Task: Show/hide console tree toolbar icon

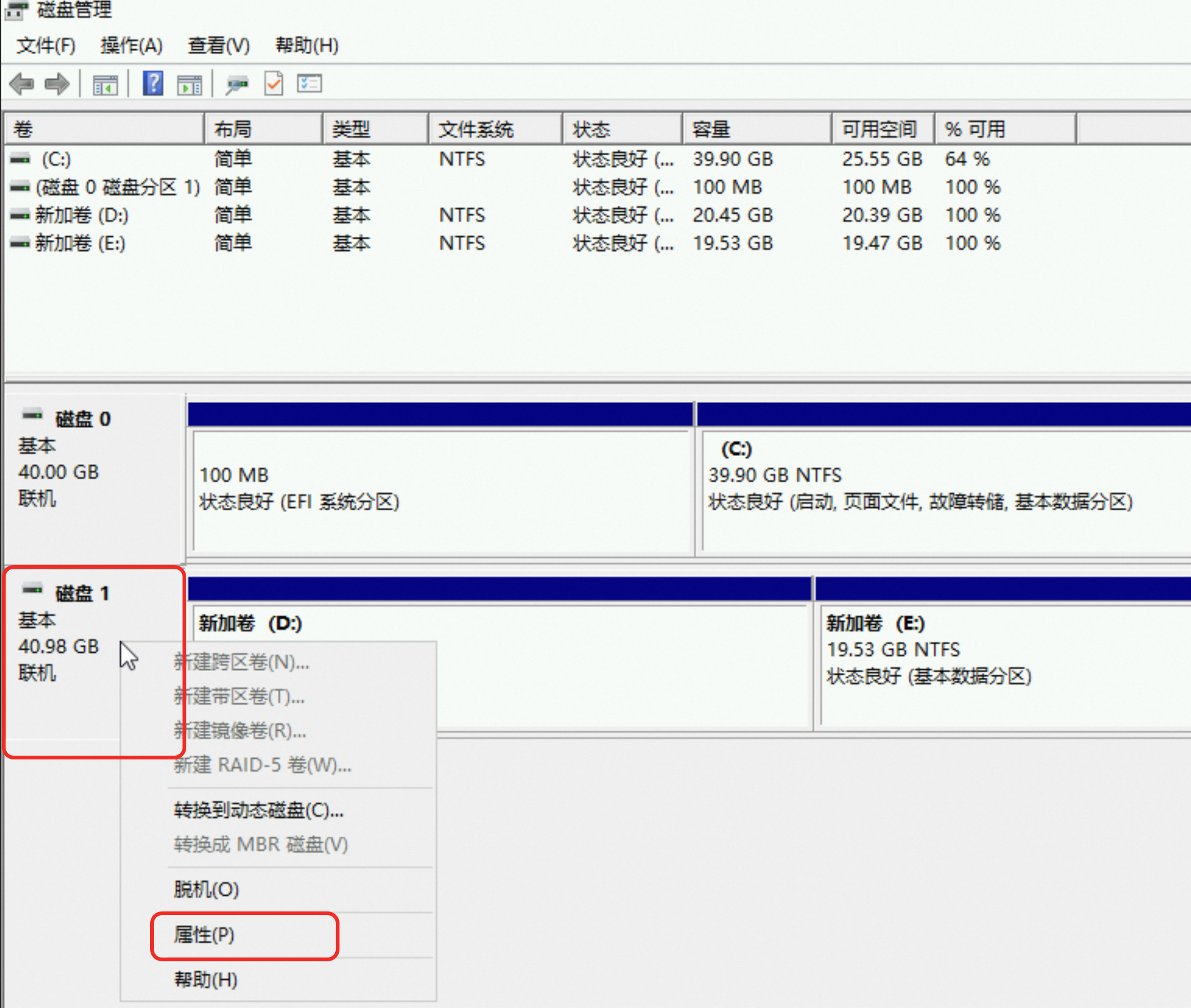Action: 105,84
